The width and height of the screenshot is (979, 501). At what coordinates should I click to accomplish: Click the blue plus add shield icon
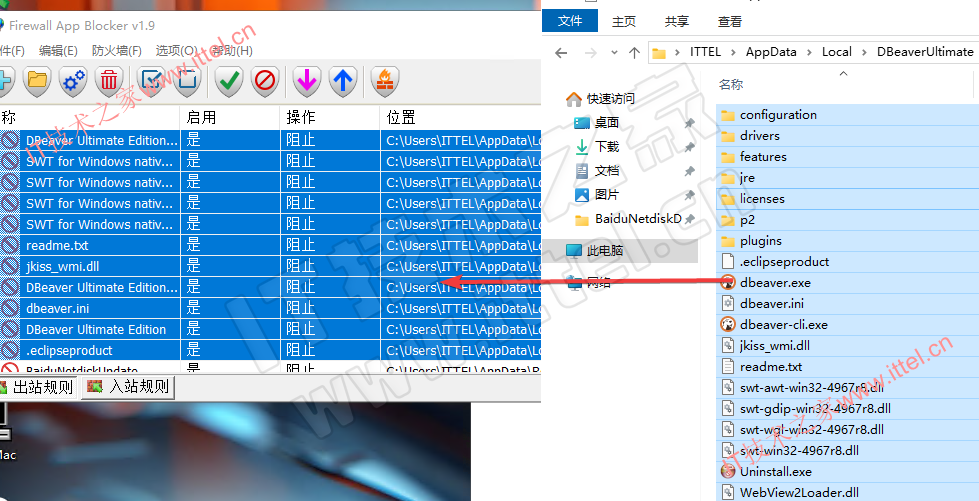click(5, 80)
